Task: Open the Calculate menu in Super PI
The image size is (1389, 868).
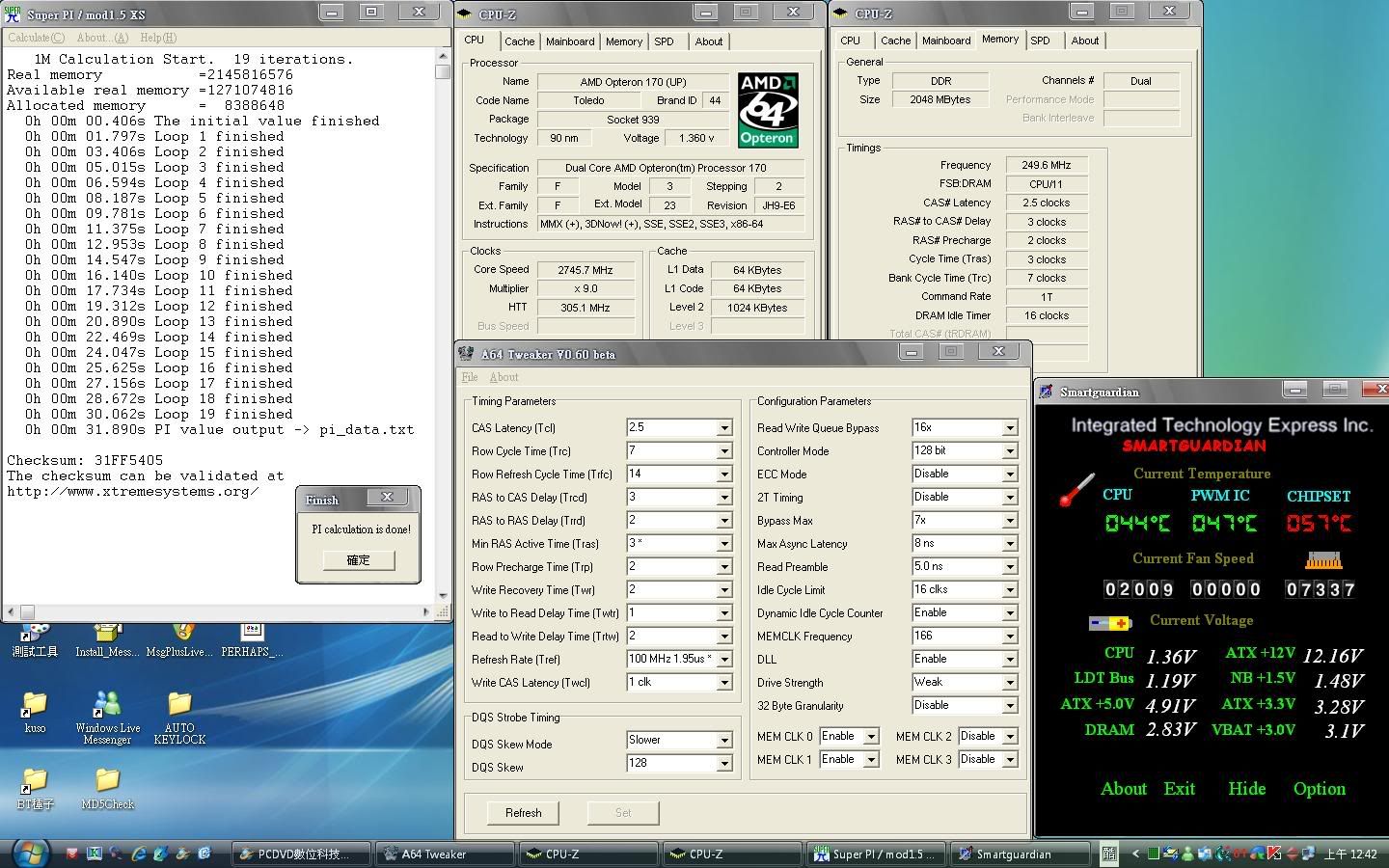Action: (36, 38)
